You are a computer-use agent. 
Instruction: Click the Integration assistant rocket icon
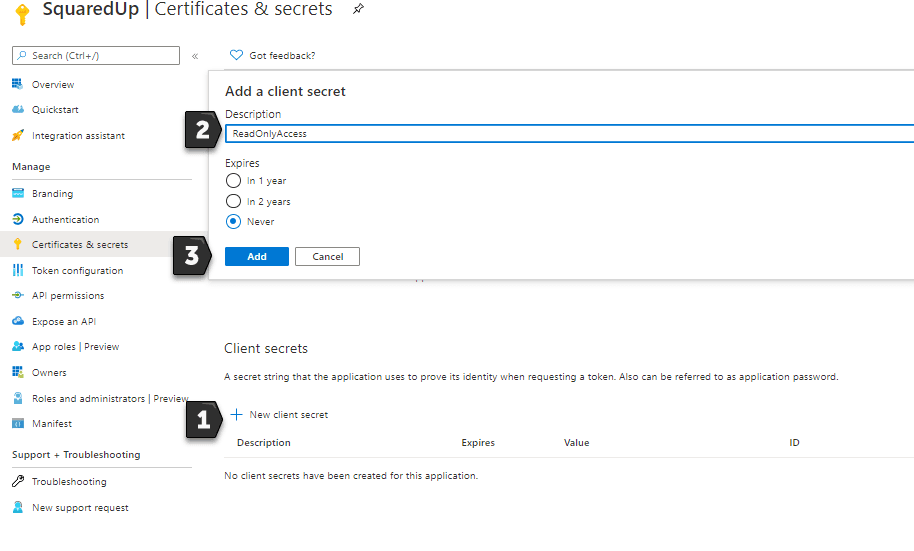click(17, 135)
